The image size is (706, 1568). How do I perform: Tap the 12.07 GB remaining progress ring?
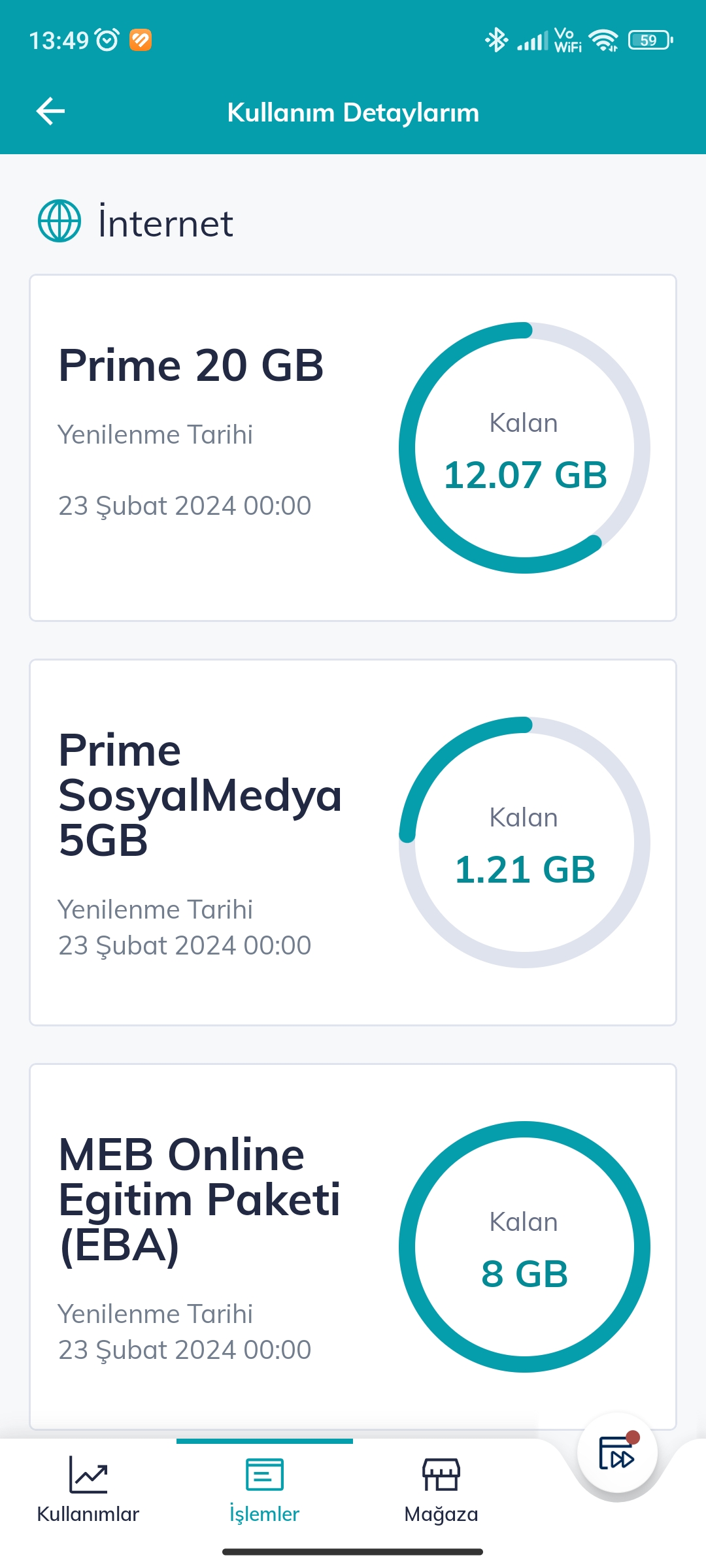pos(524,448)
